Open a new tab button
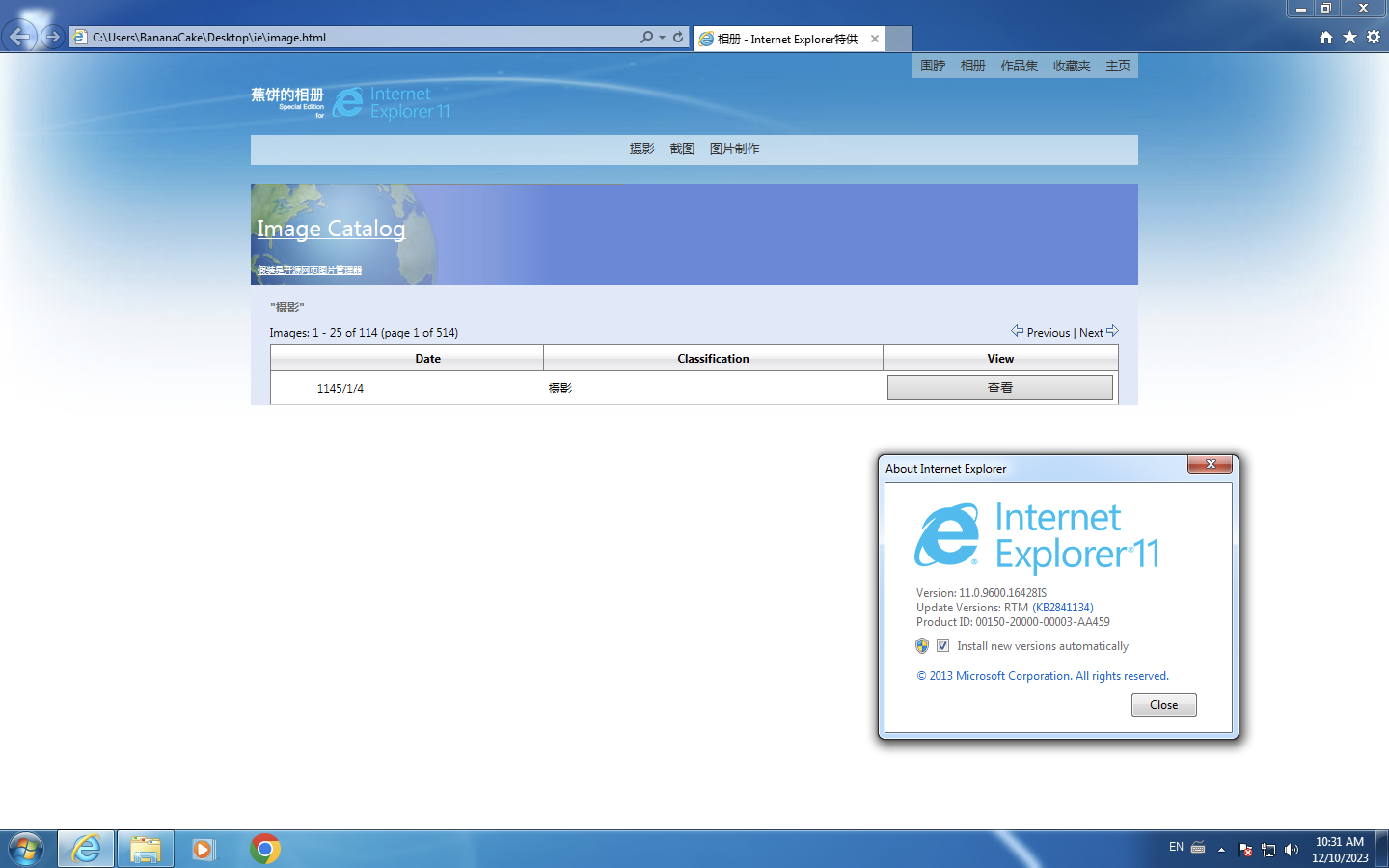This screenshot has width=1389, height=868. [899, 39]
